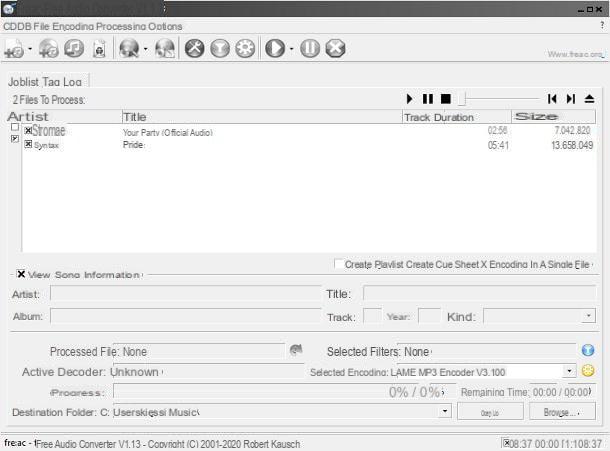
Task: Start encoding with the toolbar play icon
Action: click(275, 49)
